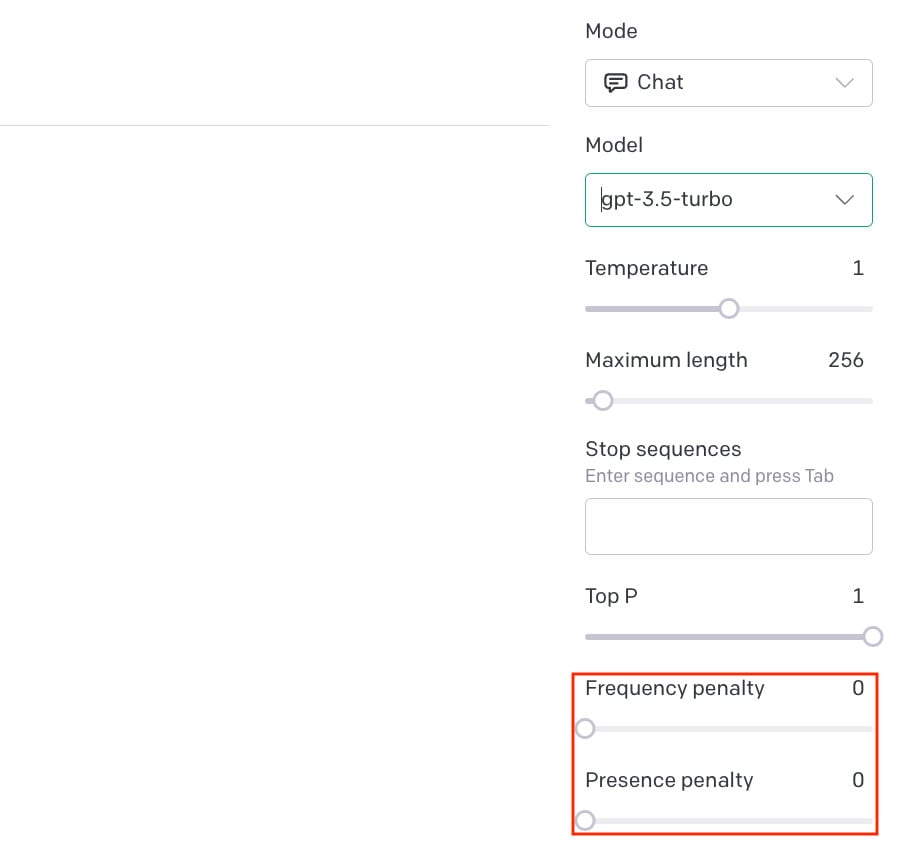Click the Presence penalty slider track

[x=734, y=821]
